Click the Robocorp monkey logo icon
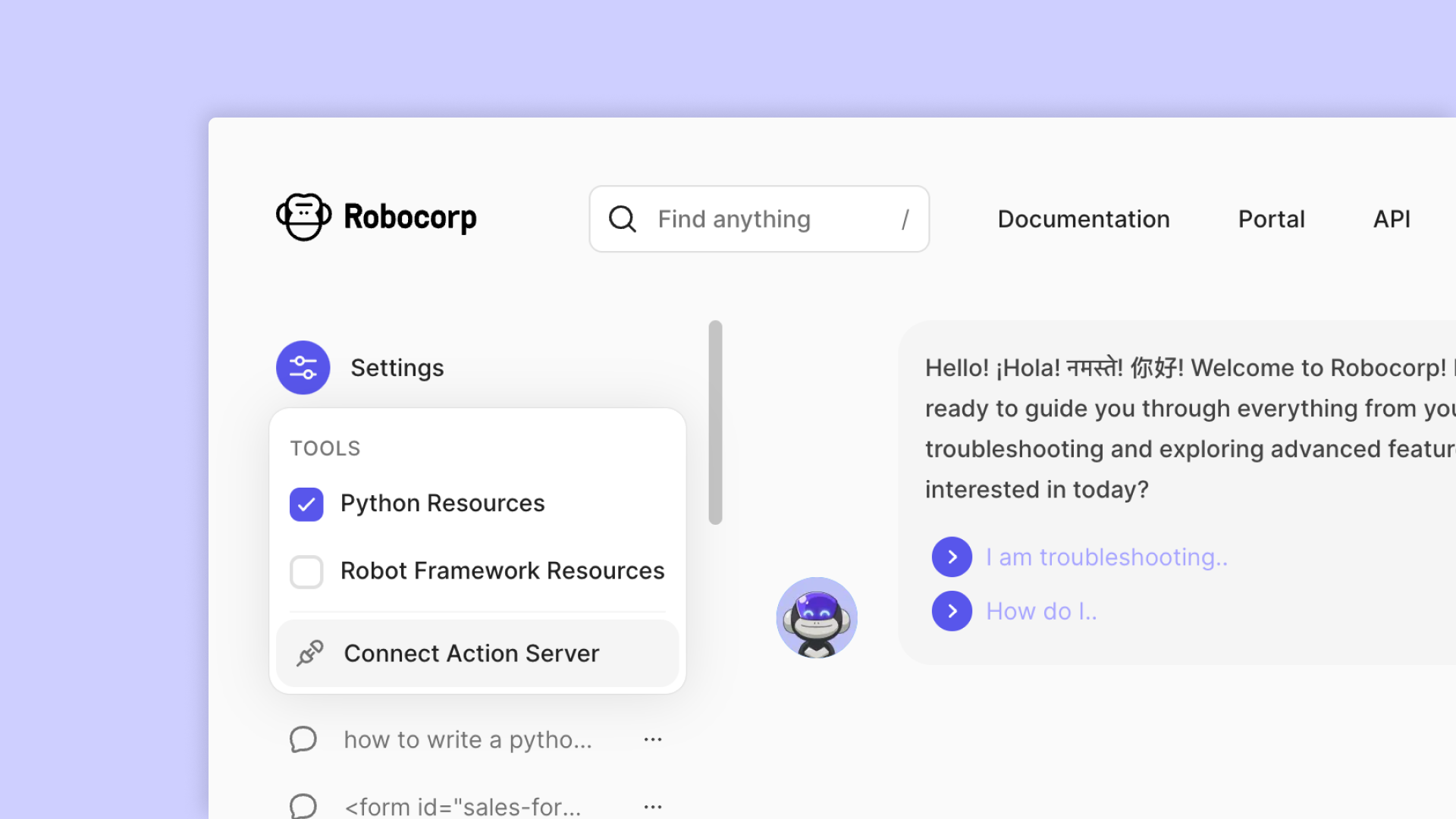The height and width of the screenshot is (819, 1456). [x=303, y=217]
